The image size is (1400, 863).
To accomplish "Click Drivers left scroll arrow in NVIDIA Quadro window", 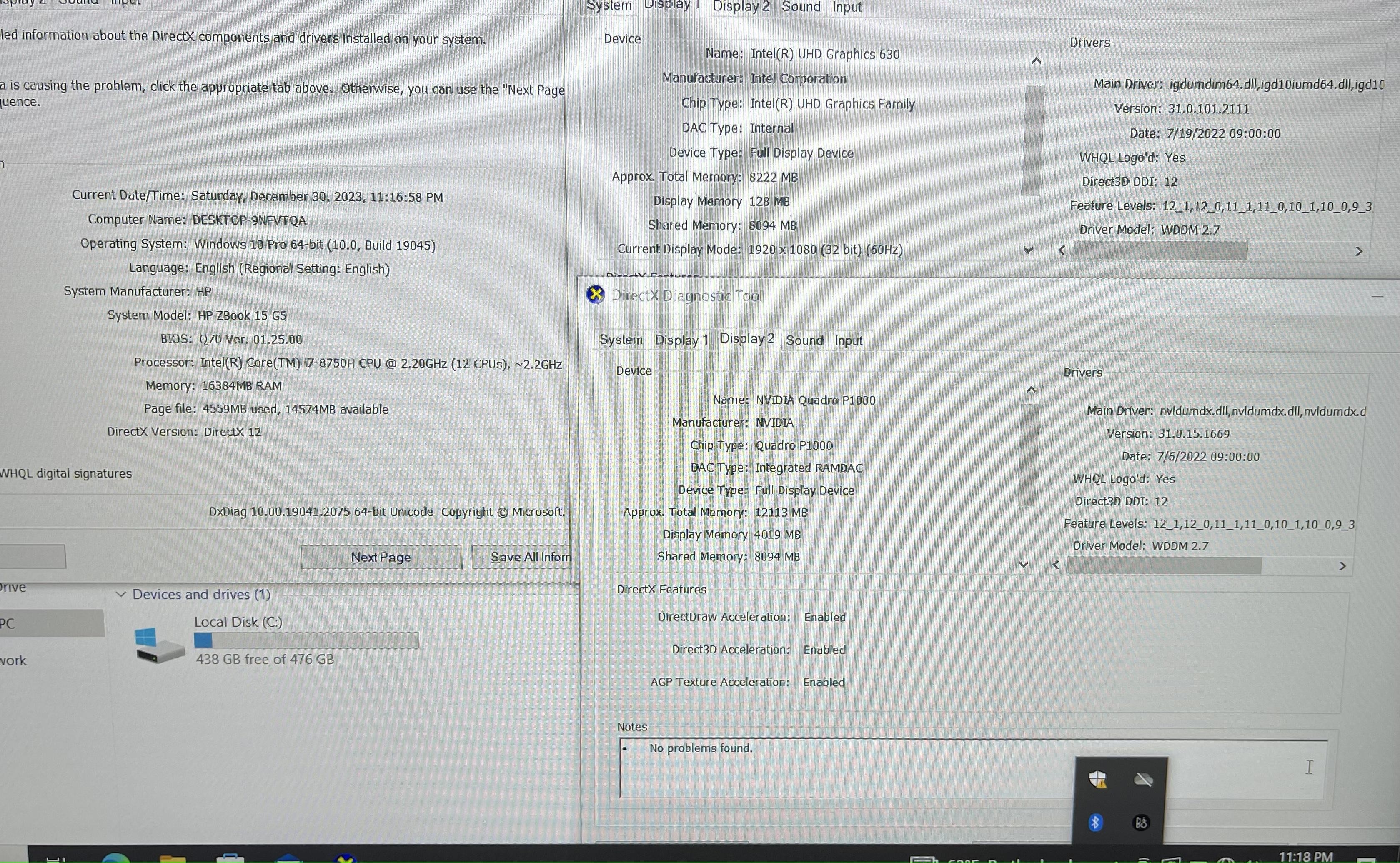I will [1056, 565].
